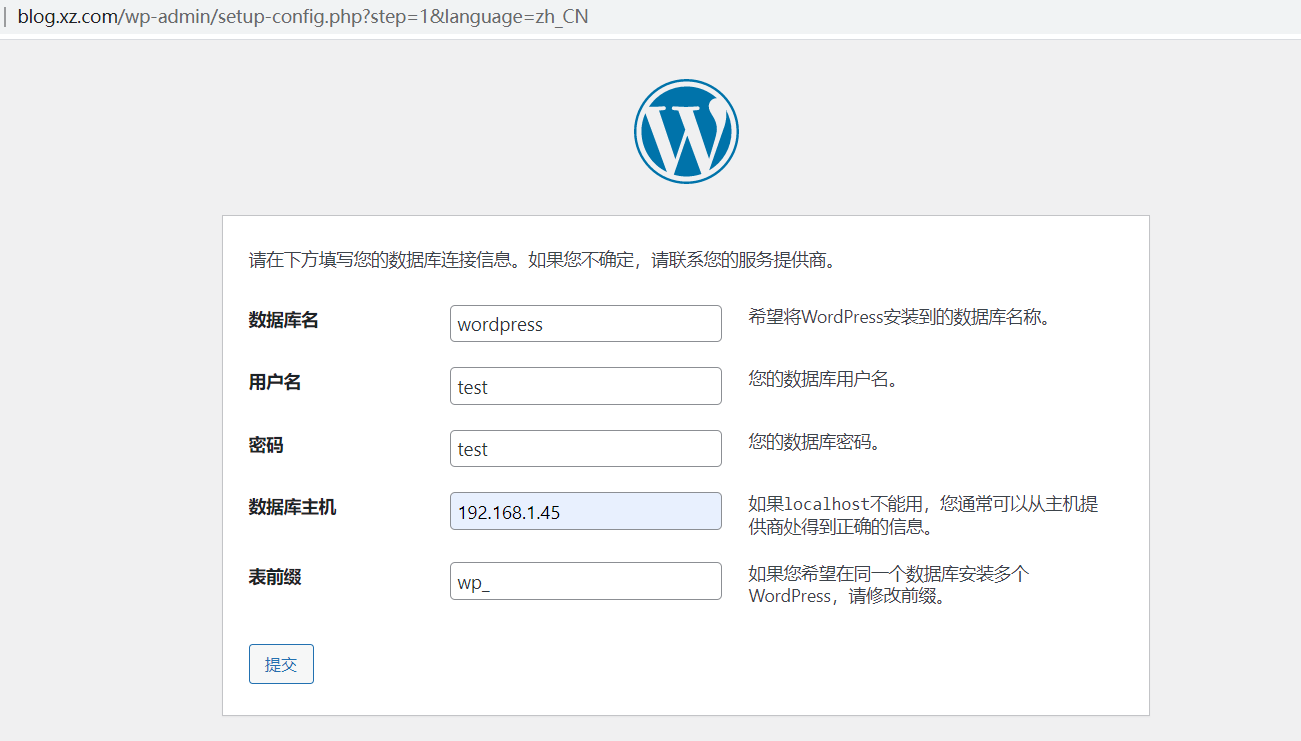Click the description '您的数据库用户名。'

pyautogui.click(x=823, y=380)
